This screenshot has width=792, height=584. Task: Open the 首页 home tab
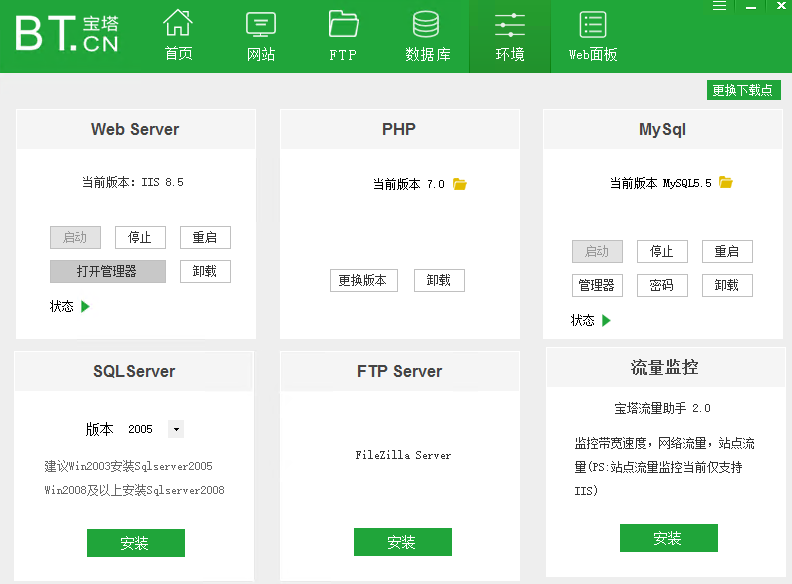click(178, 36)
